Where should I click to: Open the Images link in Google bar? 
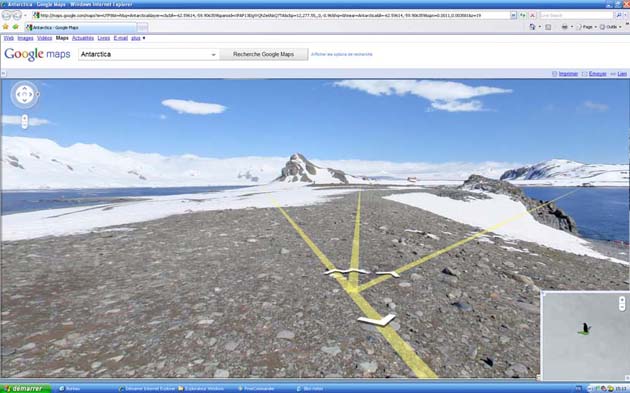coord(25,38)
